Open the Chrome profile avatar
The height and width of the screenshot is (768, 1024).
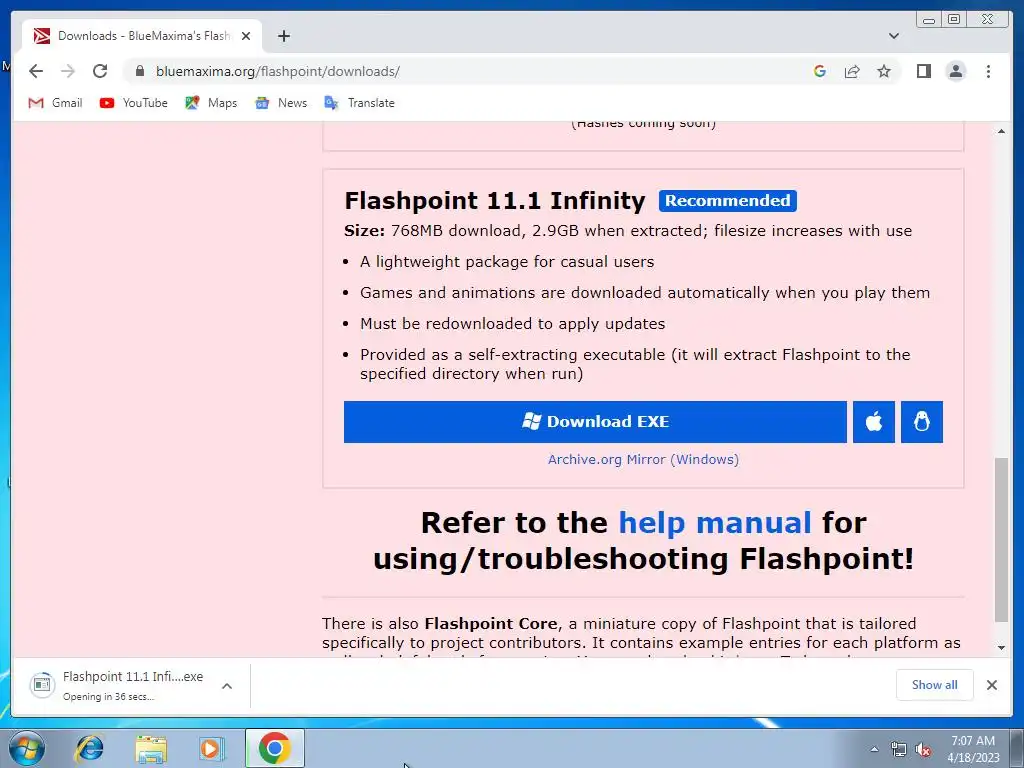pos(956,71)
